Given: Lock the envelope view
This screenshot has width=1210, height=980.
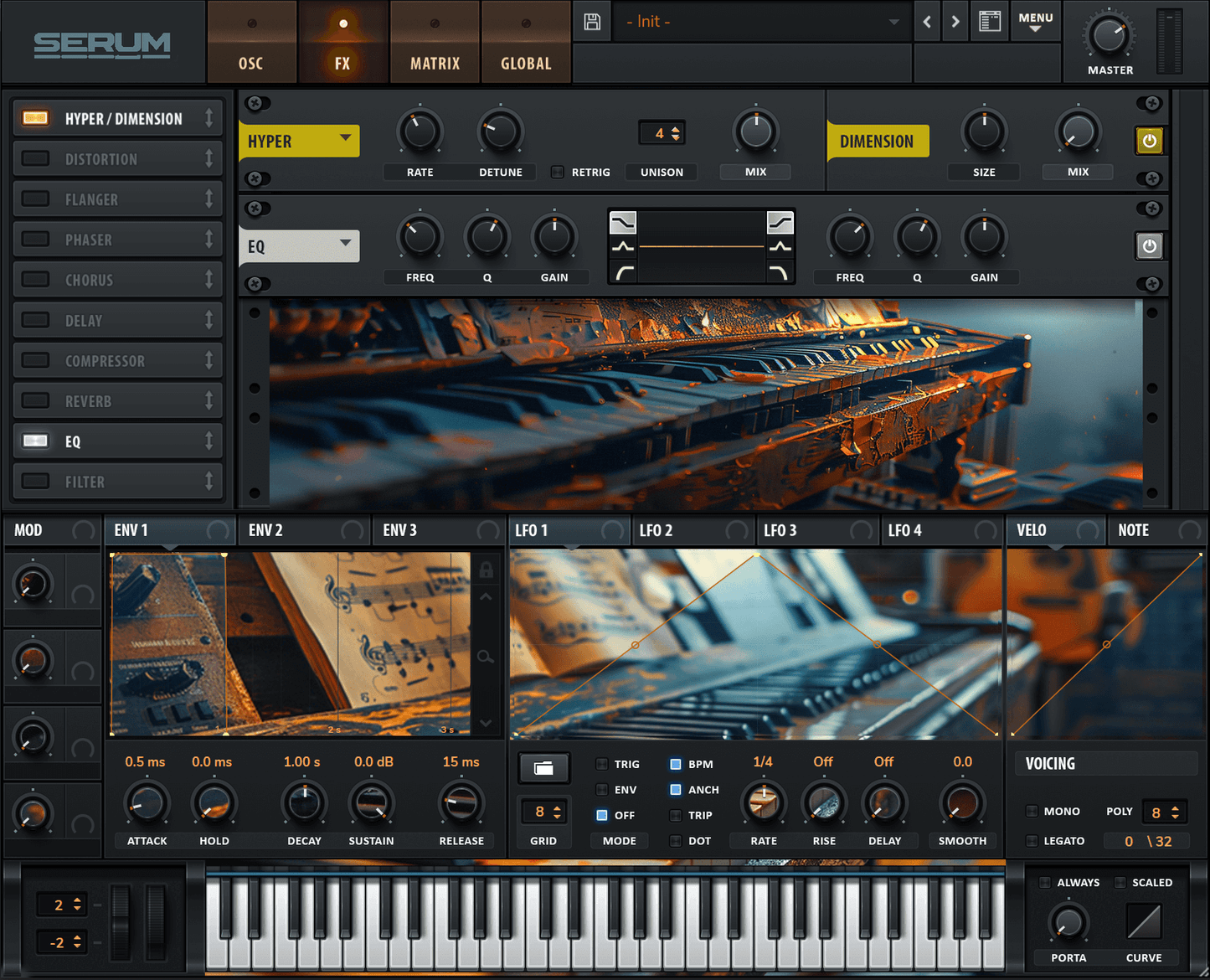Looking at the screenshot, I should click(486, 570).
